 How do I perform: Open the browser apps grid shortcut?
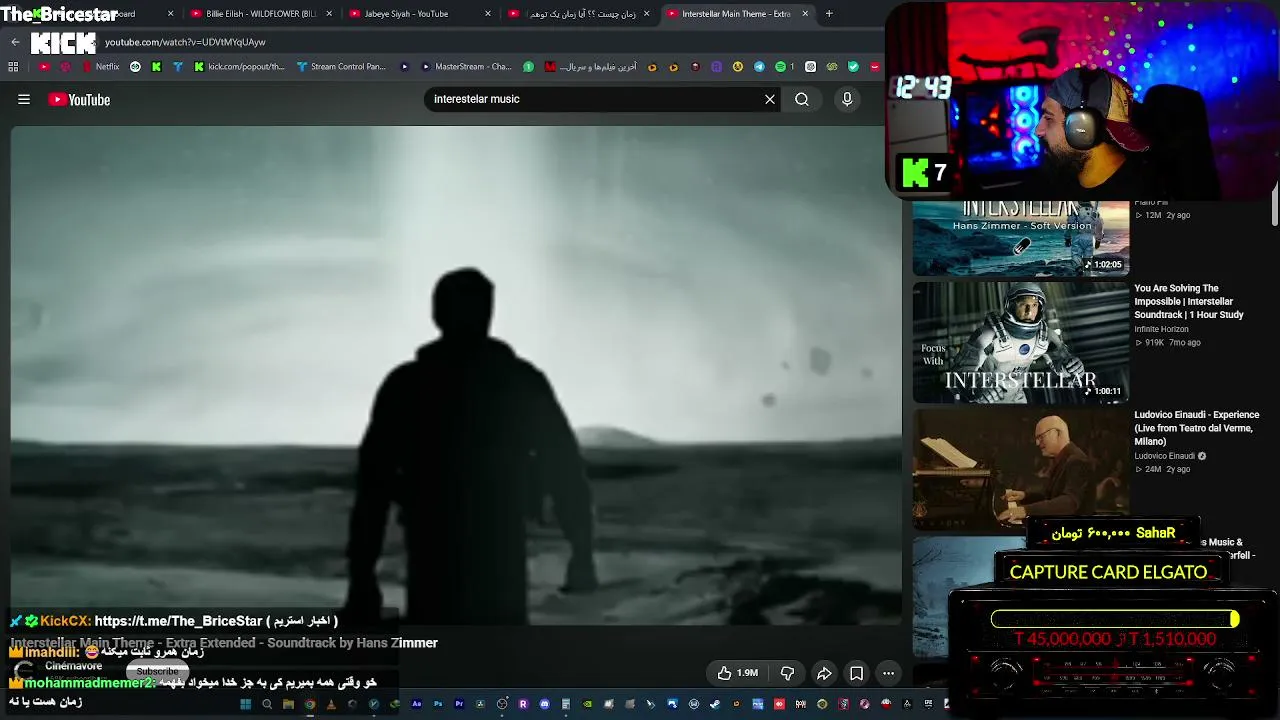coord(13,67)
